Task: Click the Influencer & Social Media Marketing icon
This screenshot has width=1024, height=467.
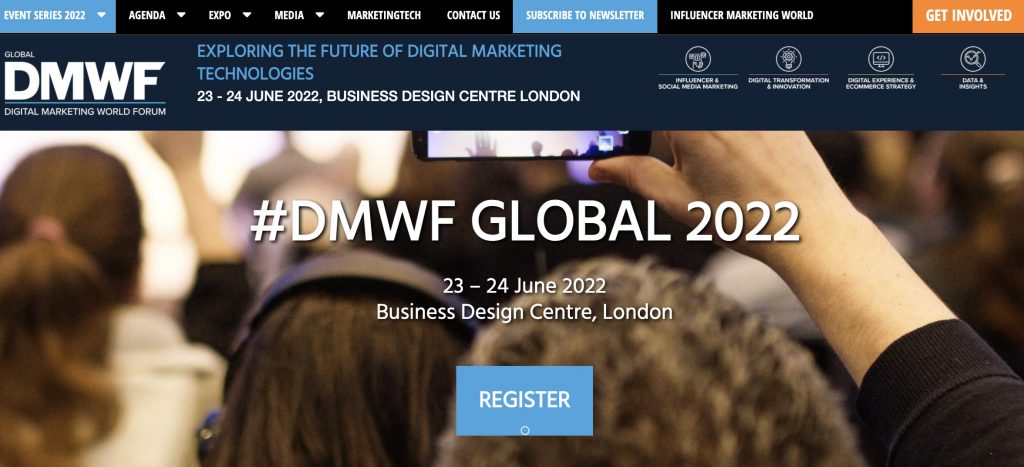Action: tap(697, 59)
